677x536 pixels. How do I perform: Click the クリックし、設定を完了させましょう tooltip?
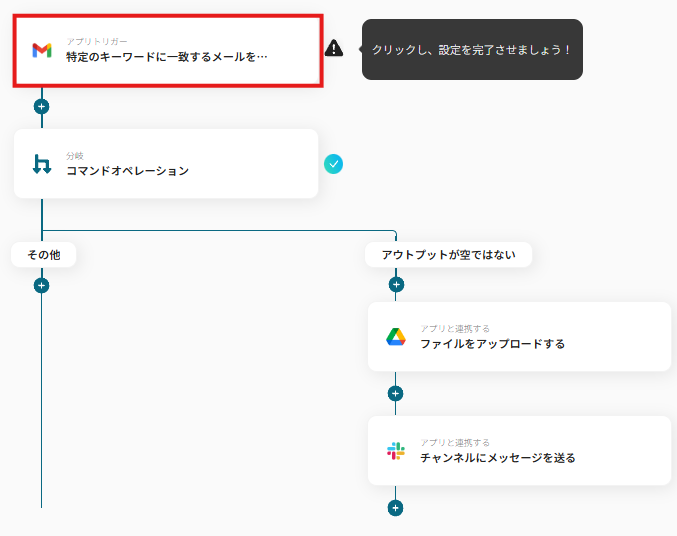pyautogui.click(x=472, y=49)
